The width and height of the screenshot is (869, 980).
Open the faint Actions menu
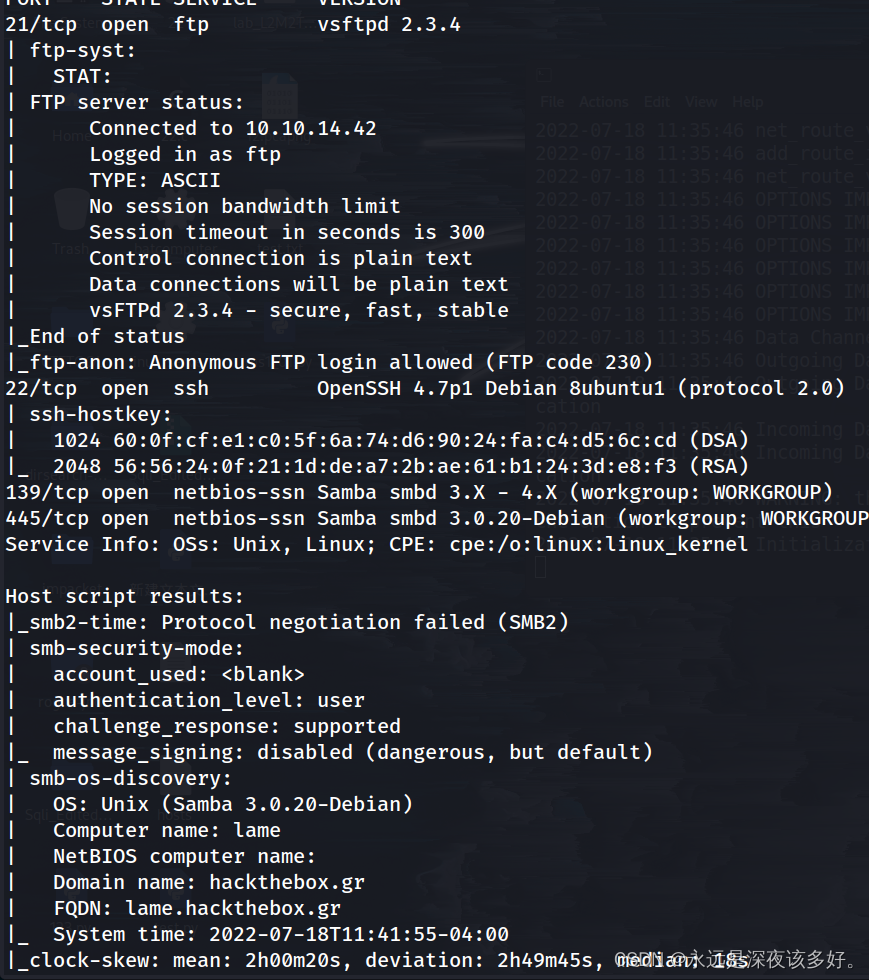point(603,102)
